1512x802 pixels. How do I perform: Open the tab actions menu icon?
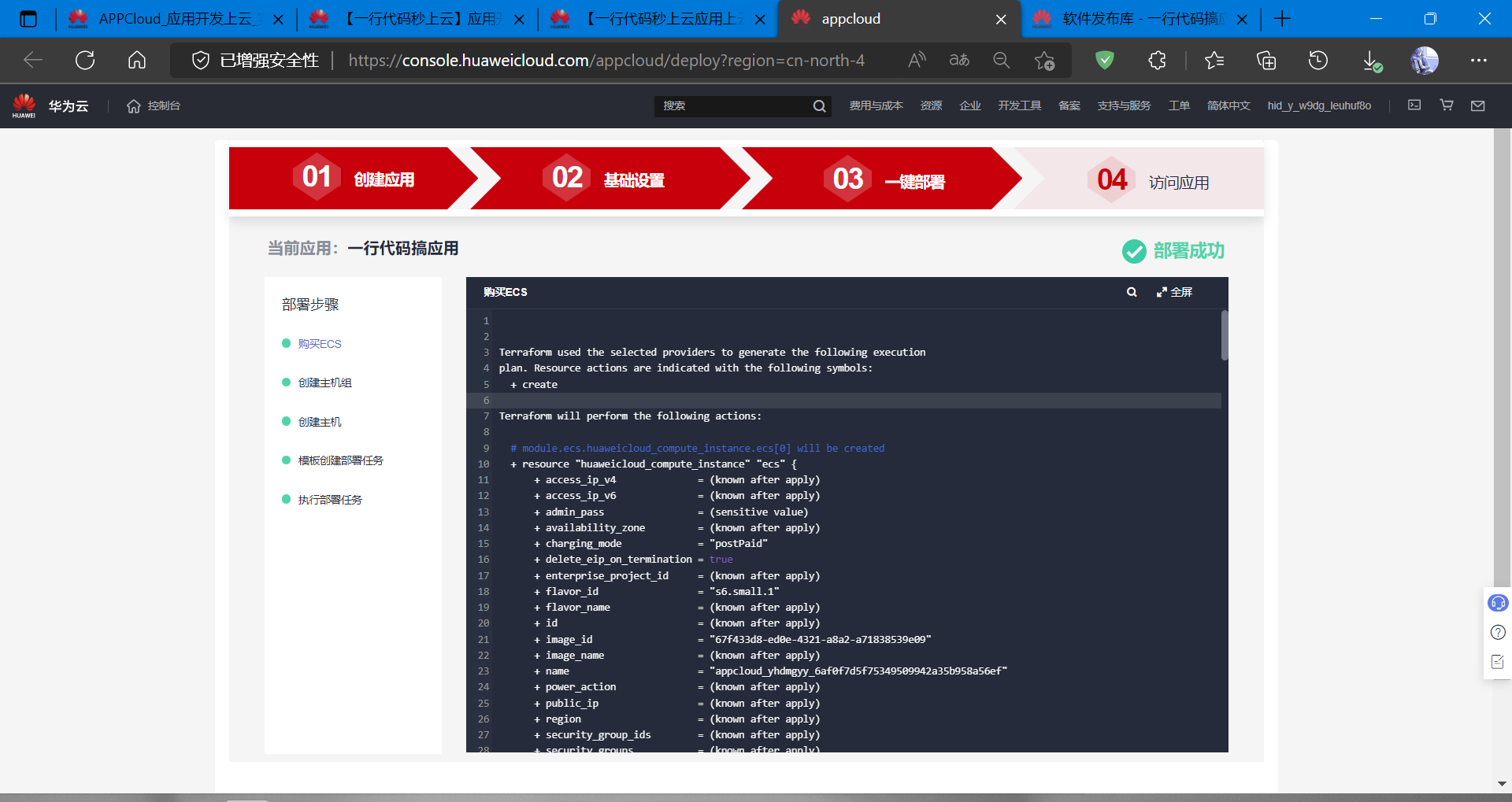(x=28, y=19)
